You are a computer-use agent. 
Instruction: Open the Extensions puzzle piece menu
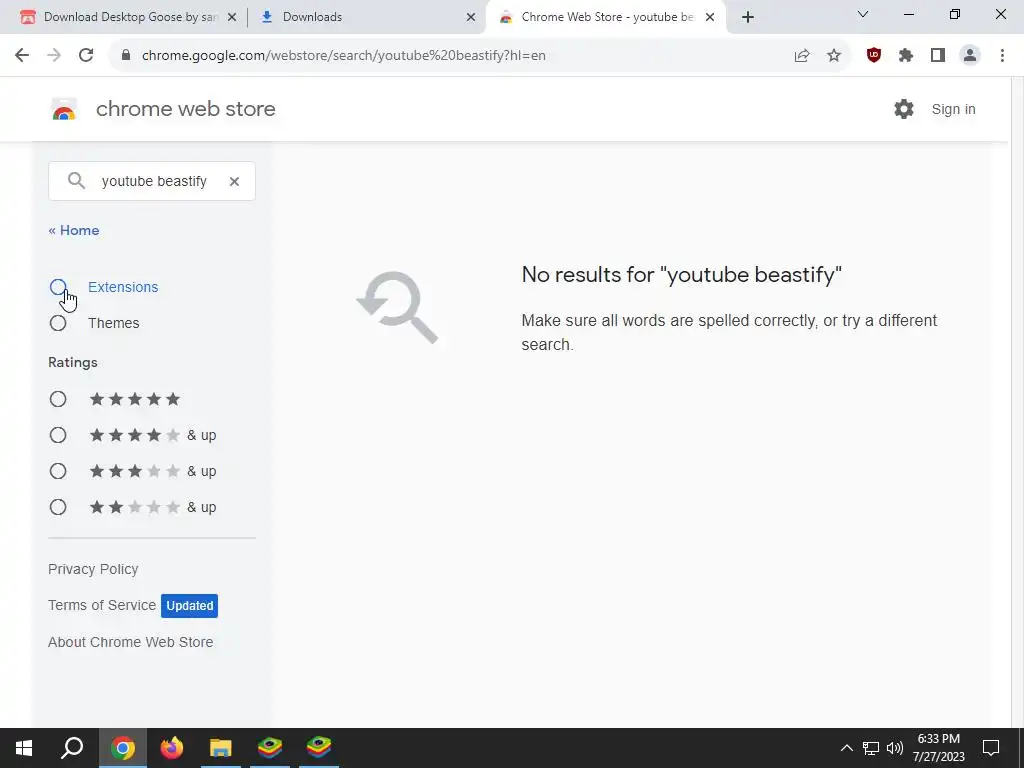pyautogui.click(x=906, y=56)
